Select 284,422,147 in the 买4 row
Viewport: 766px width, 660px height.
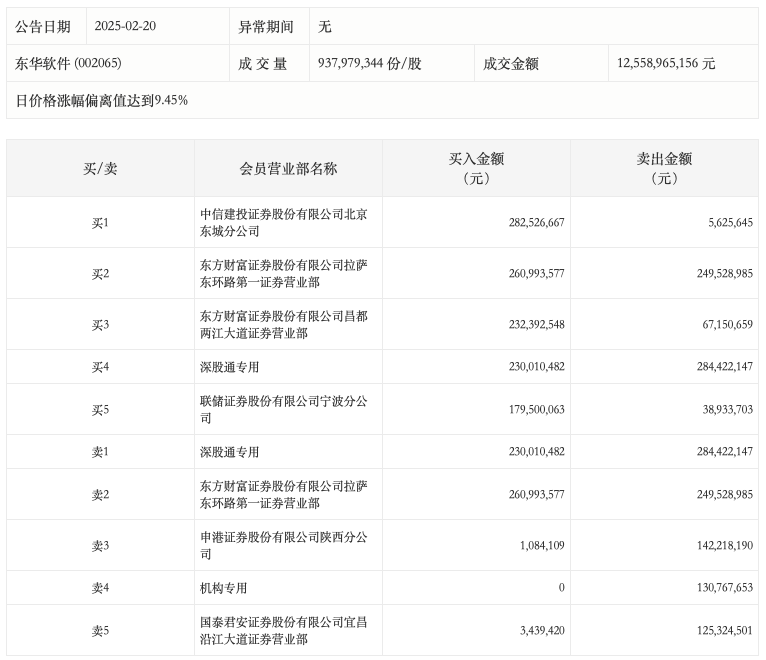(x=724, y=366)
